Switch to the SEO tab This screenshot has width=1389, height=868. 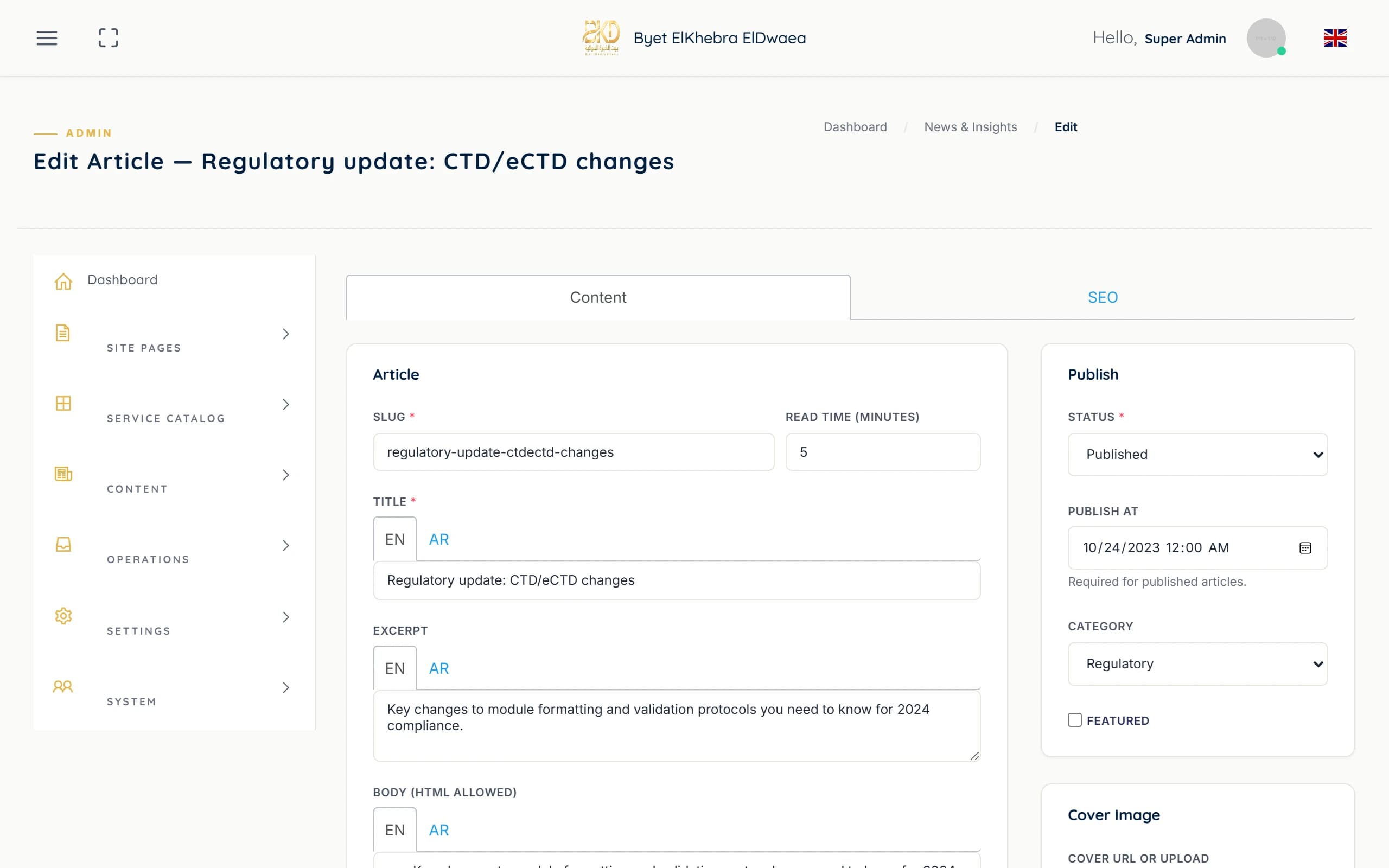(x=1103, y=297)
